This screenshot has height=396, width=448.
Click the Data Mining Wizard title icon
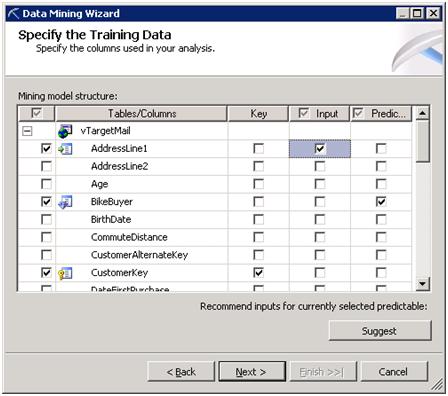coord(14,14)
